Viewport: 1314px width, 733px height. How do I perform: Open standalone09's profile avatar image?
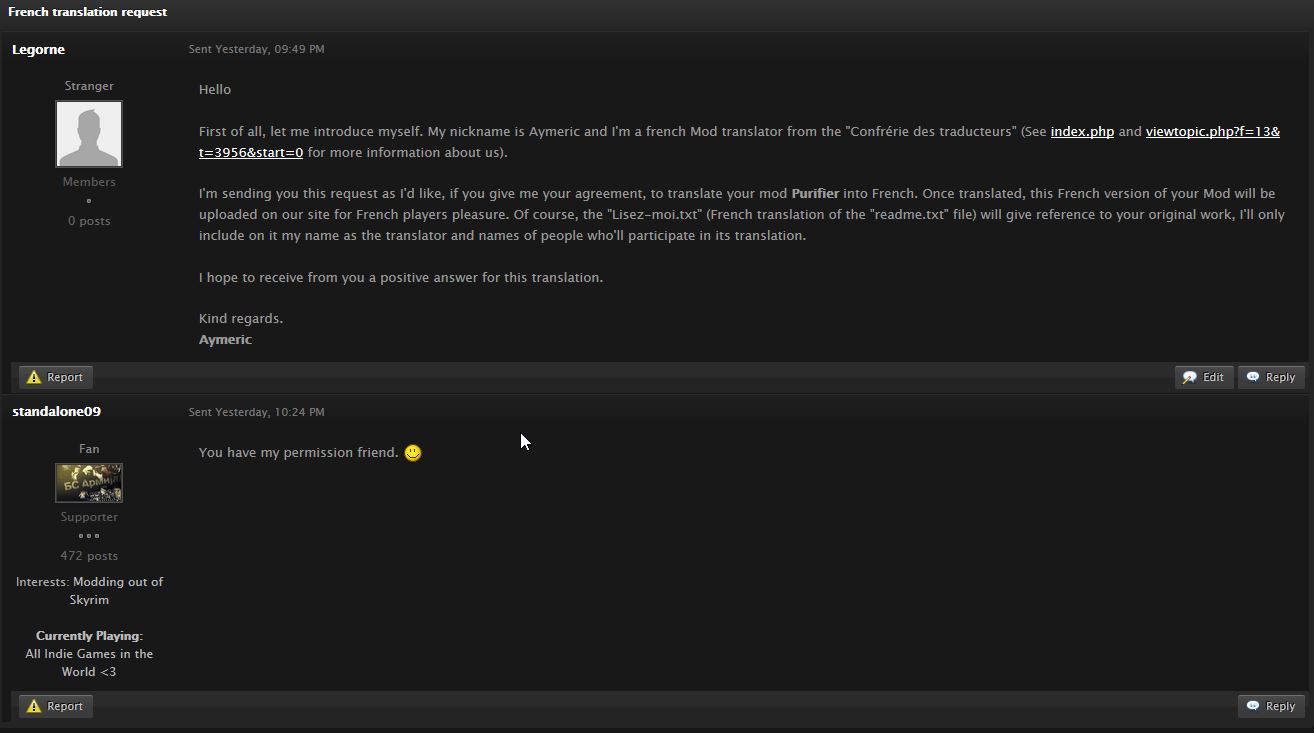[89, 483]
